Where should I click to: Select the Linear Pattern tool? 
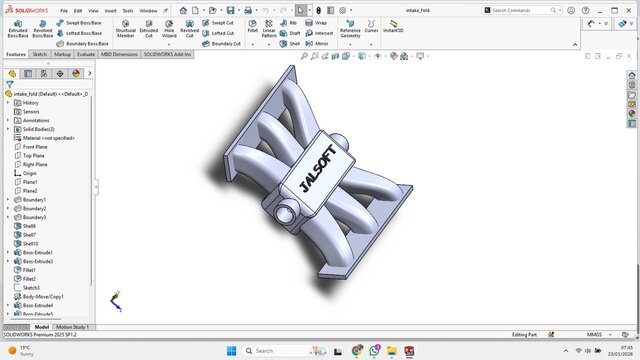tap(269, 29)
